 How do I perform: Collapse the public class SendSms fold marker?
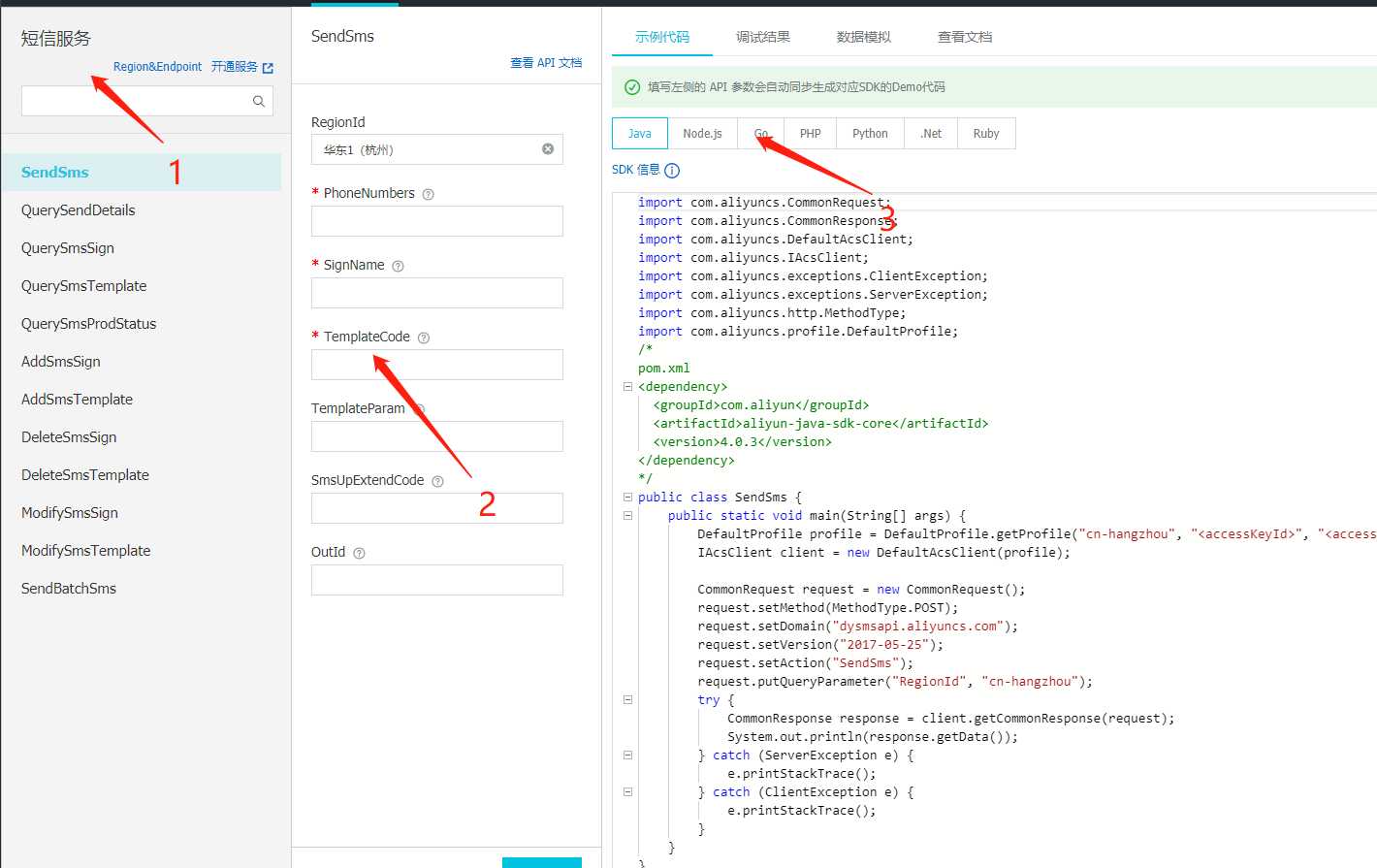click(x=627, y=497)
